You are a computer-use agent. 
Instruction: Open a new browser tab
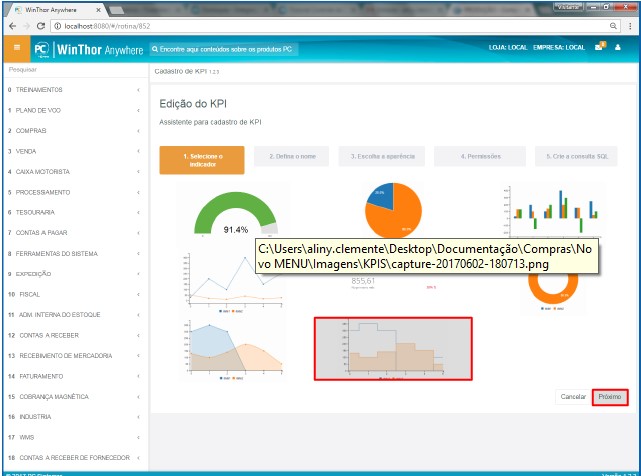point(117,10)
